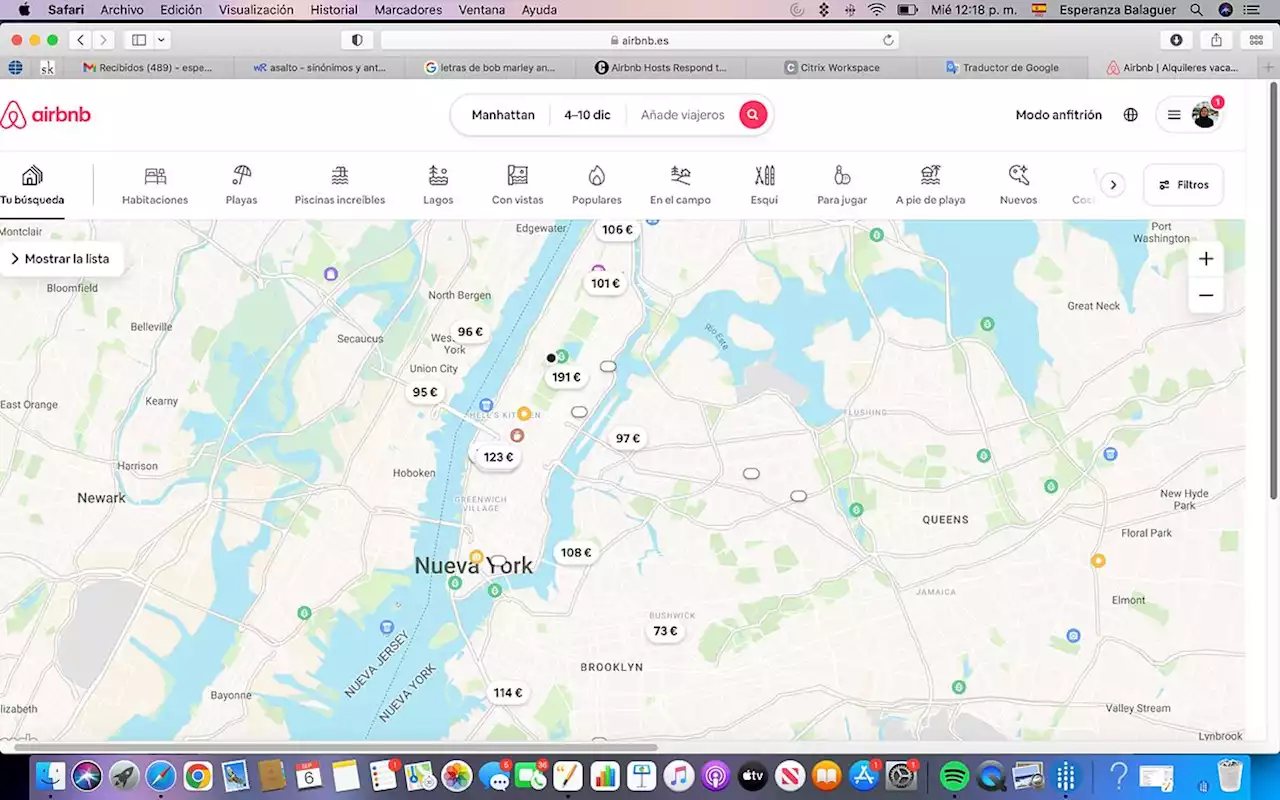Viewport: 1280px width, 800px height.
Task: Show Safari tab overview
Action: [1256, 40]
